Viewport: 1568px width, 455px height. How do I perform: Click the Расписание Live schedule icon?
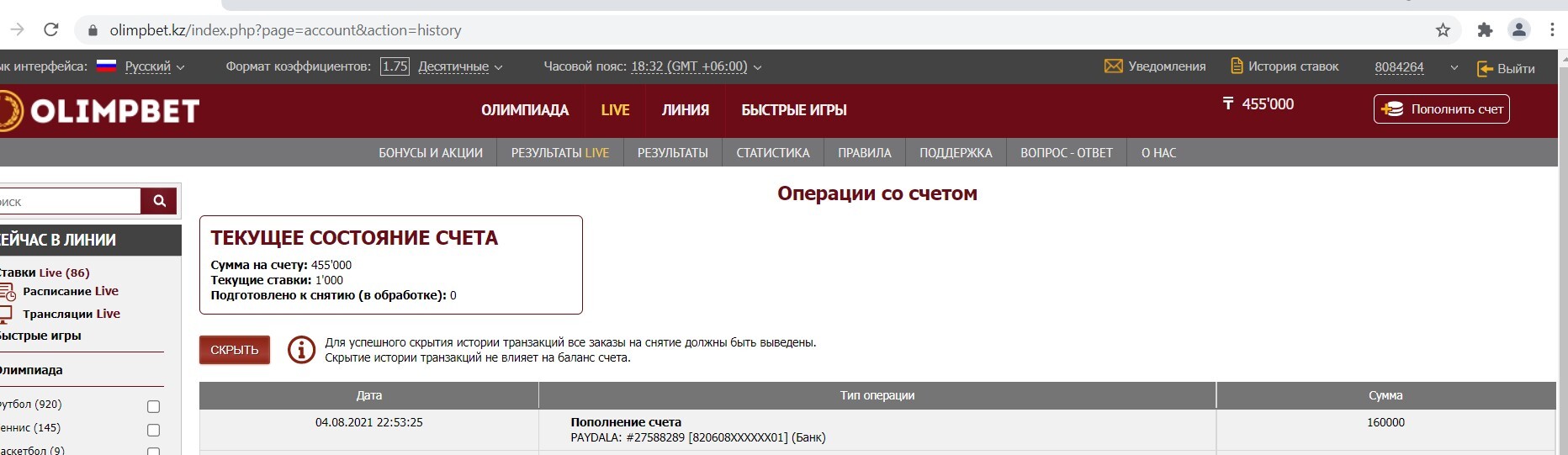tap(7, 292)
